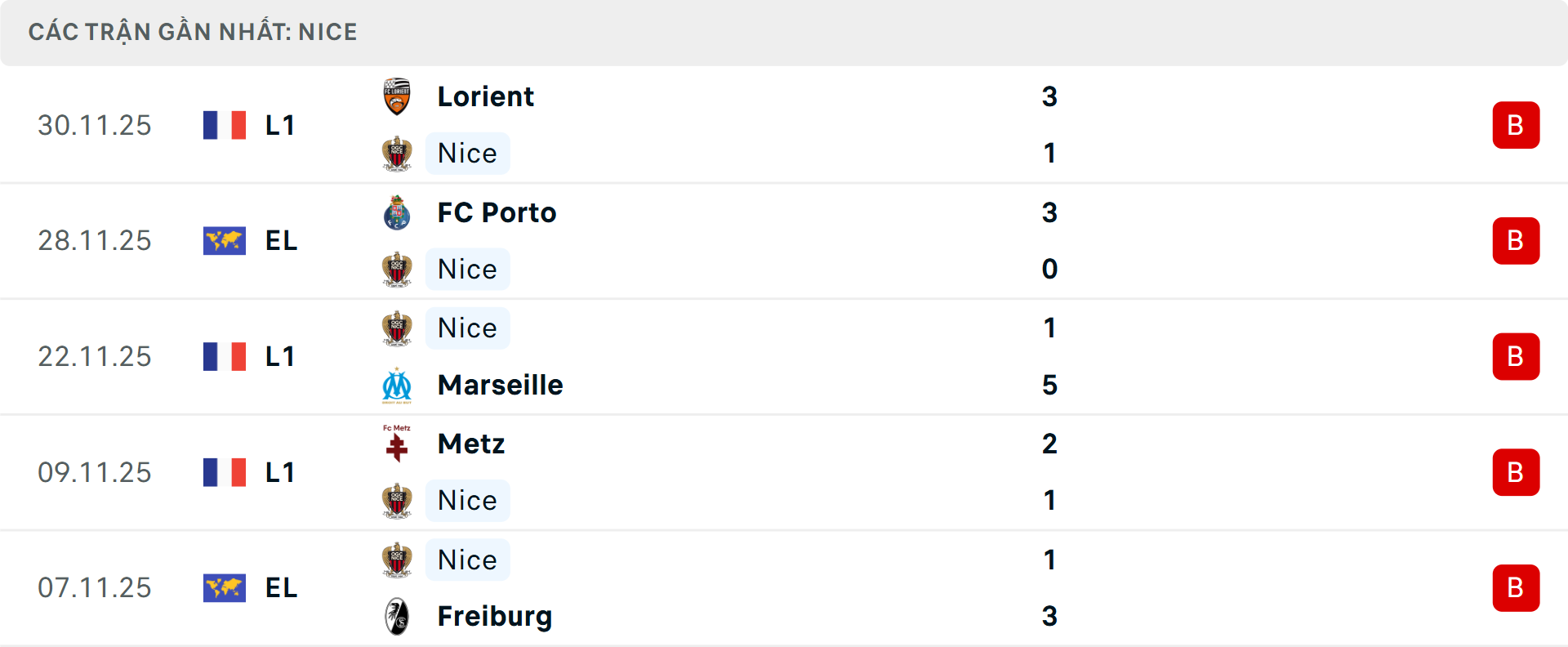Click the Europa League flag beside 28.11.25

(x=225, y=241)
